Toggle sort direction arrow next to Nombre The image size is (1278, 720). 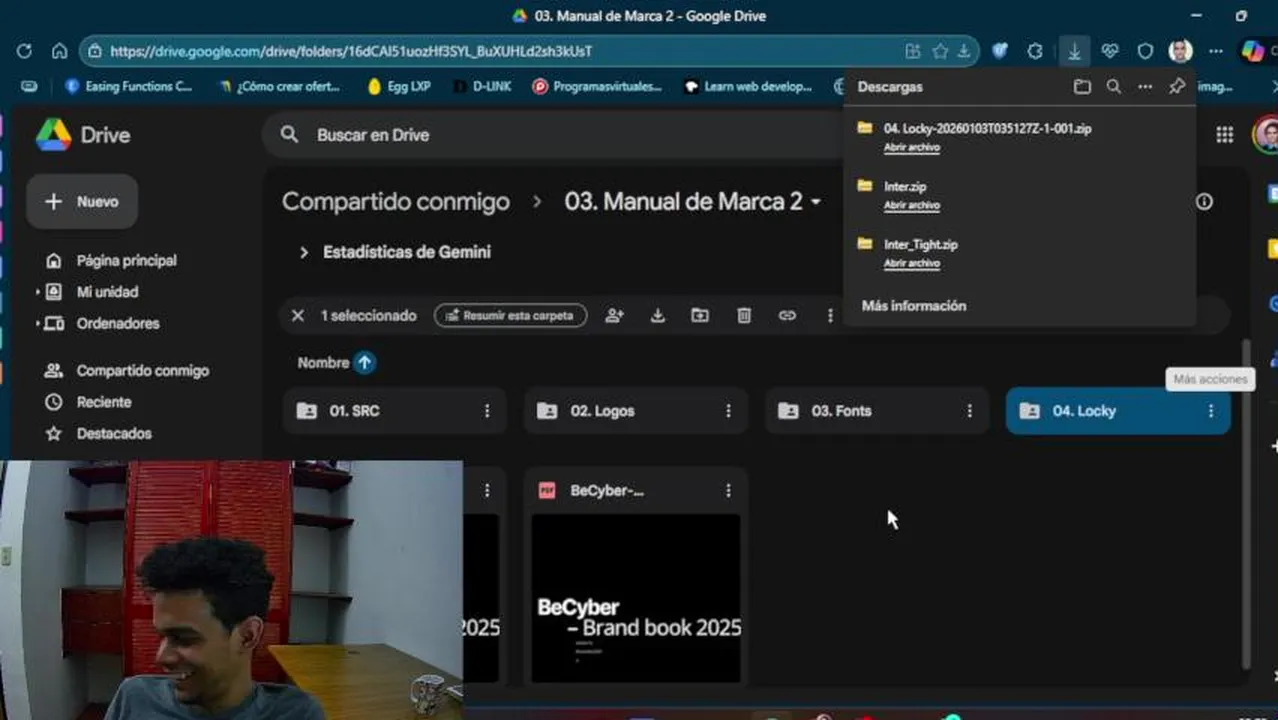coord(365,363)
